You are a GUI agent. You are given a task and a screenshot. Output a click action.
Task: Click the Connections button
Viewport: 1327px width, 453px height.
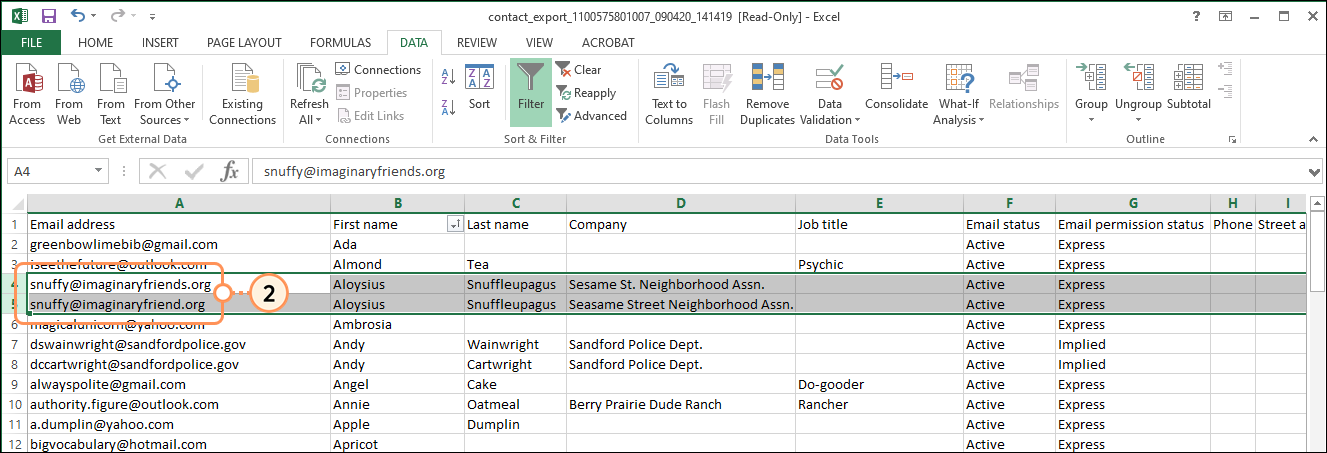click(x=378, y=69)
